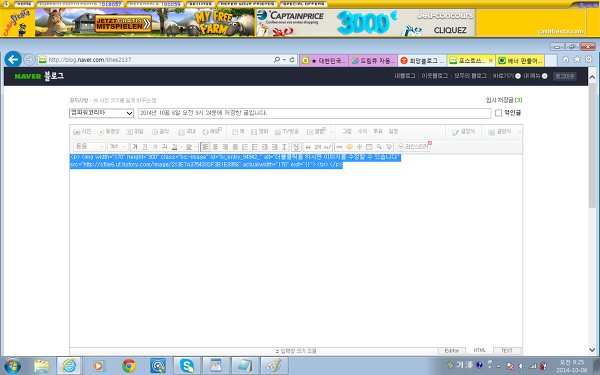Image resolution: width=600 pixels, height=375 pixels.
Task: Align text left in editor toolbar
Action: (x=205, y=147)
